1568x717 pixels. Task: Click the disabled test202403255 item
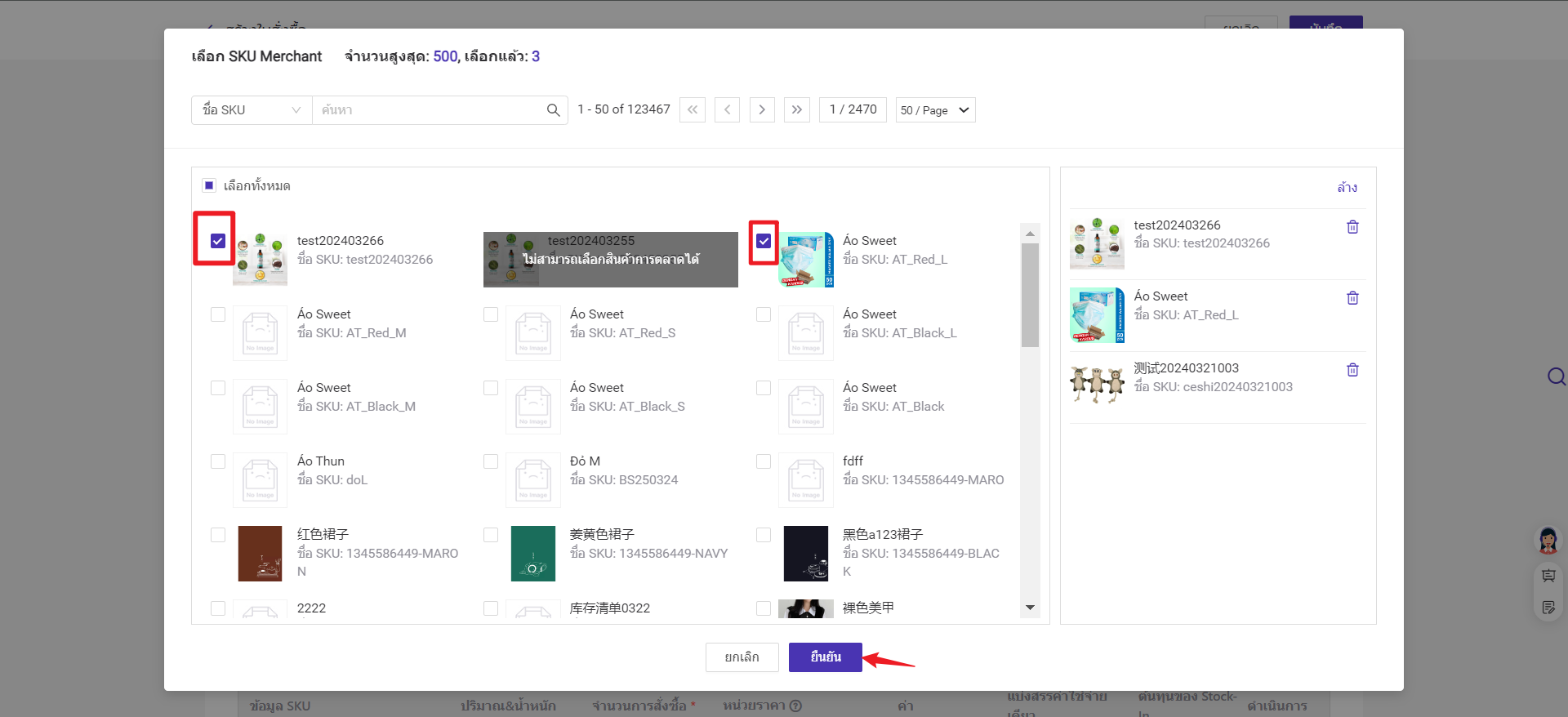pos(611,259)
